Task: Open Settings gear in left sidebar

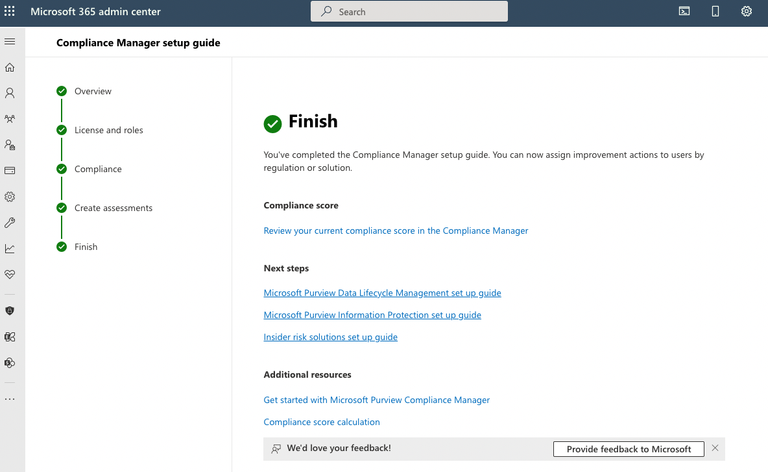Action: (10, 197)
